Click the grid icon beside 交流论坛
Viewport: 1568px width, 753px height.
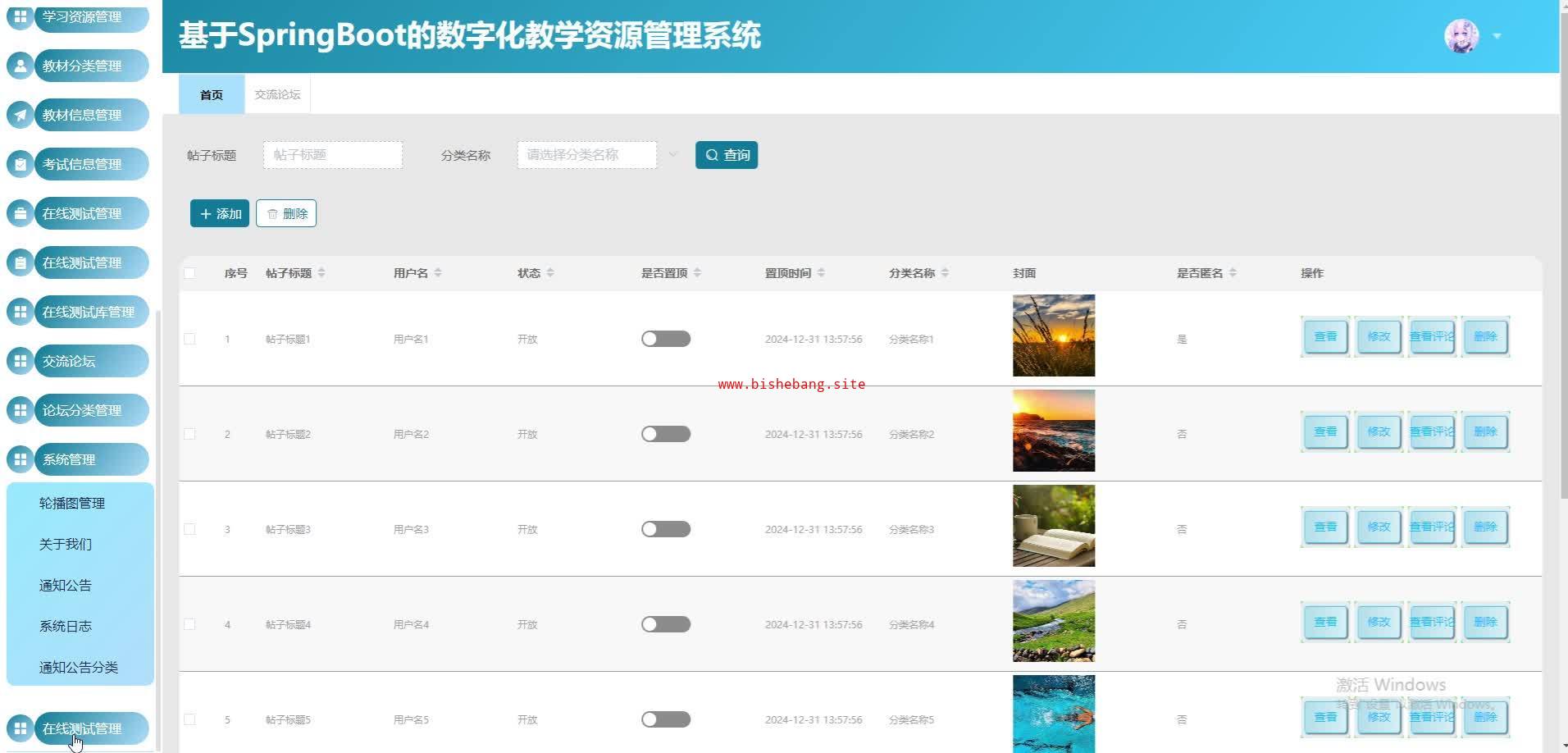coord(21,361)
